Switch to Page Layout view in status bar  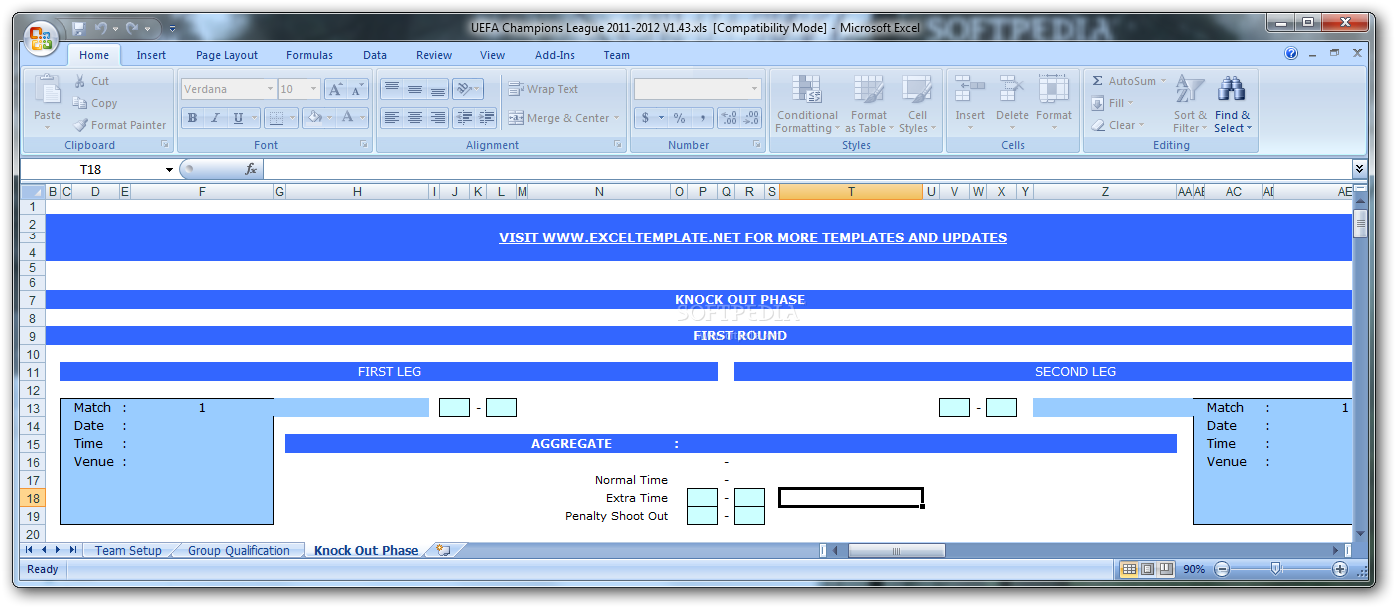[1147, 569]
